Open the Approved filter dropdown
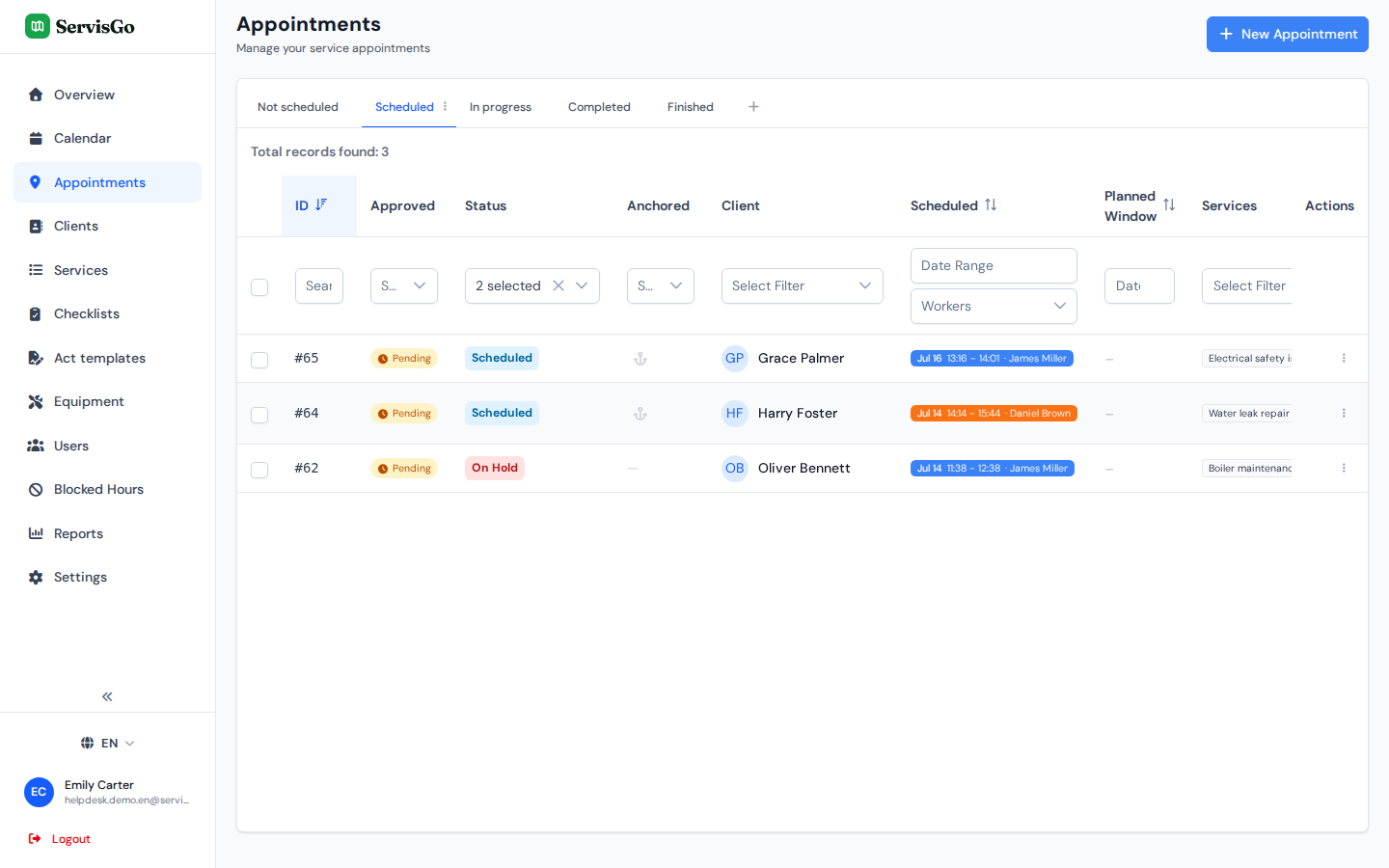The height and width of the screenshot is (868, 1389). click(404, 285)
